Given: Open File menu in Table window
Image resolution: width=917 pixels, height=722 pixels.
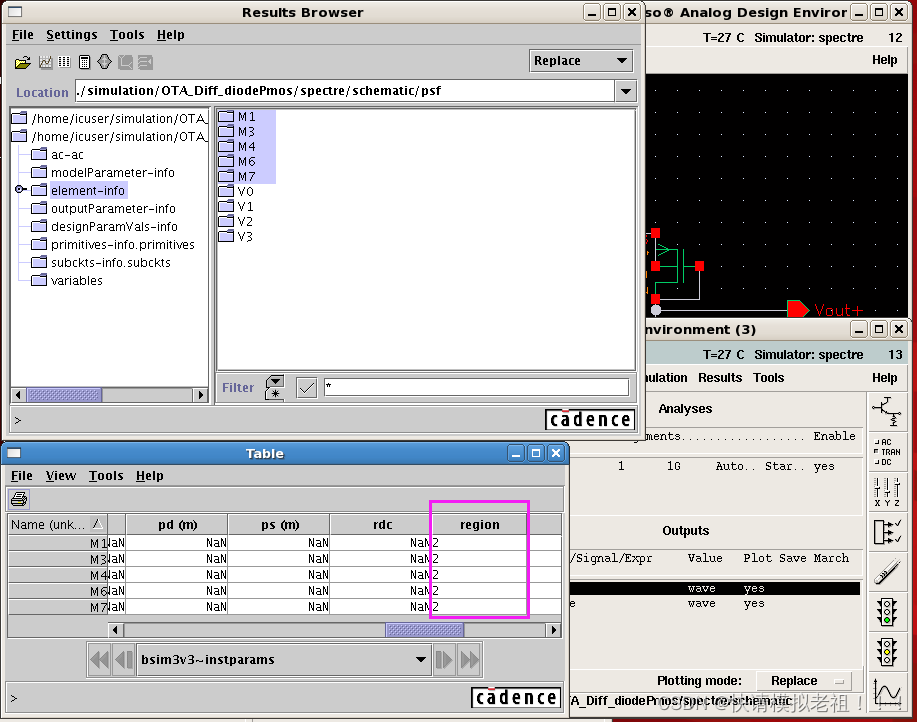Looking at the screenshot, I should coord(22,476).
